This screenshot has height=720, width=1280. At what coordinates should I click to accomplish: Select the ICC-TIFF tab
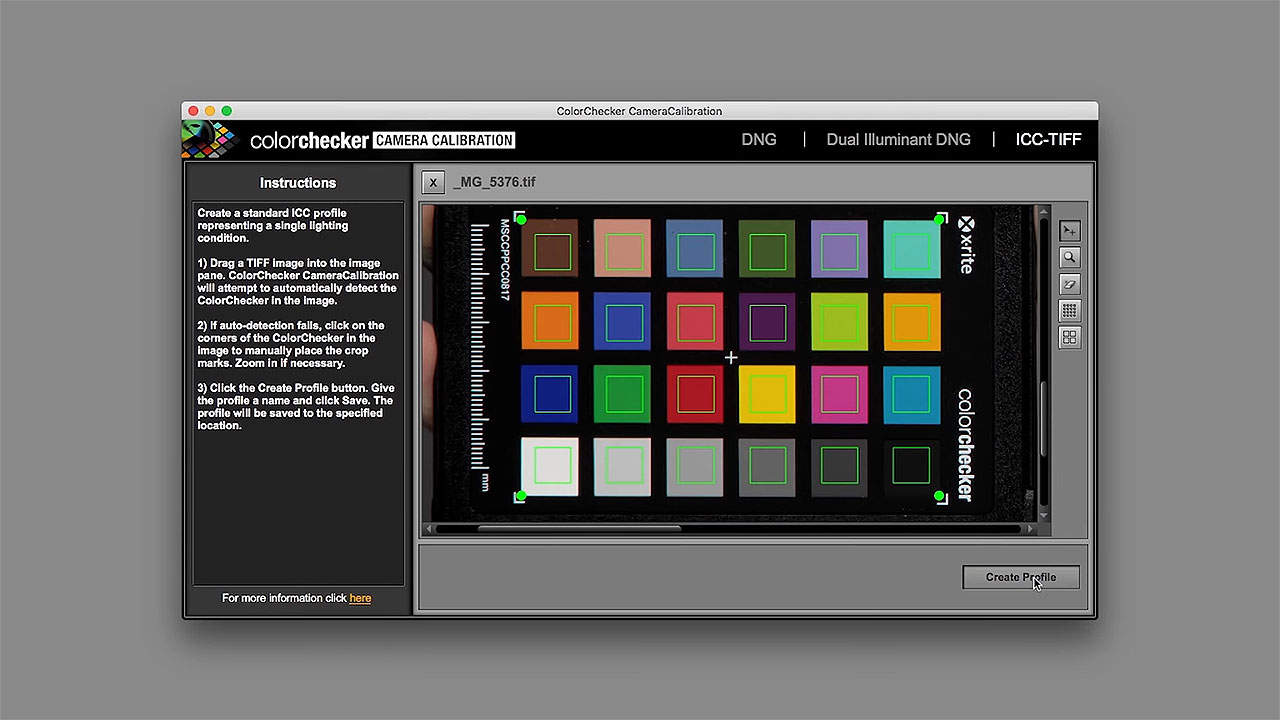point(1048,140)
